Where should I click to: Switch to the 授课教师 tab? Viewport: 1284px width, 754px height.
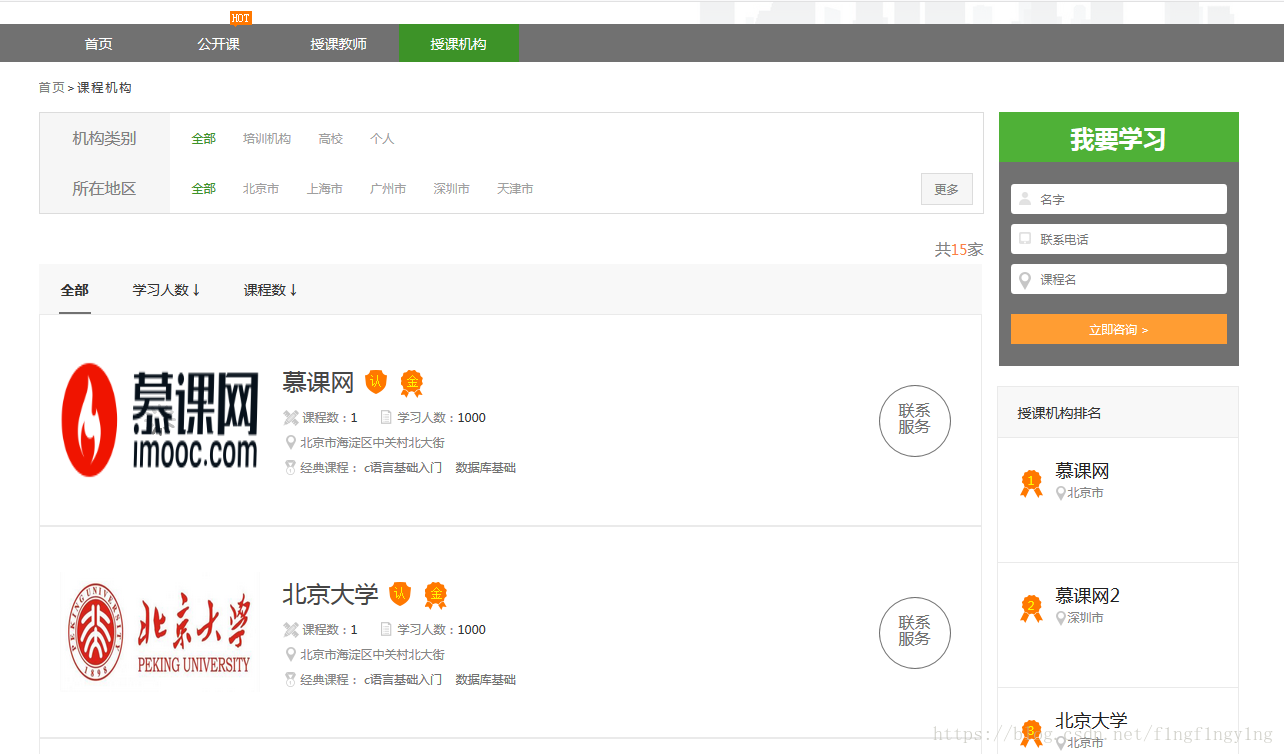pos(338,44)
